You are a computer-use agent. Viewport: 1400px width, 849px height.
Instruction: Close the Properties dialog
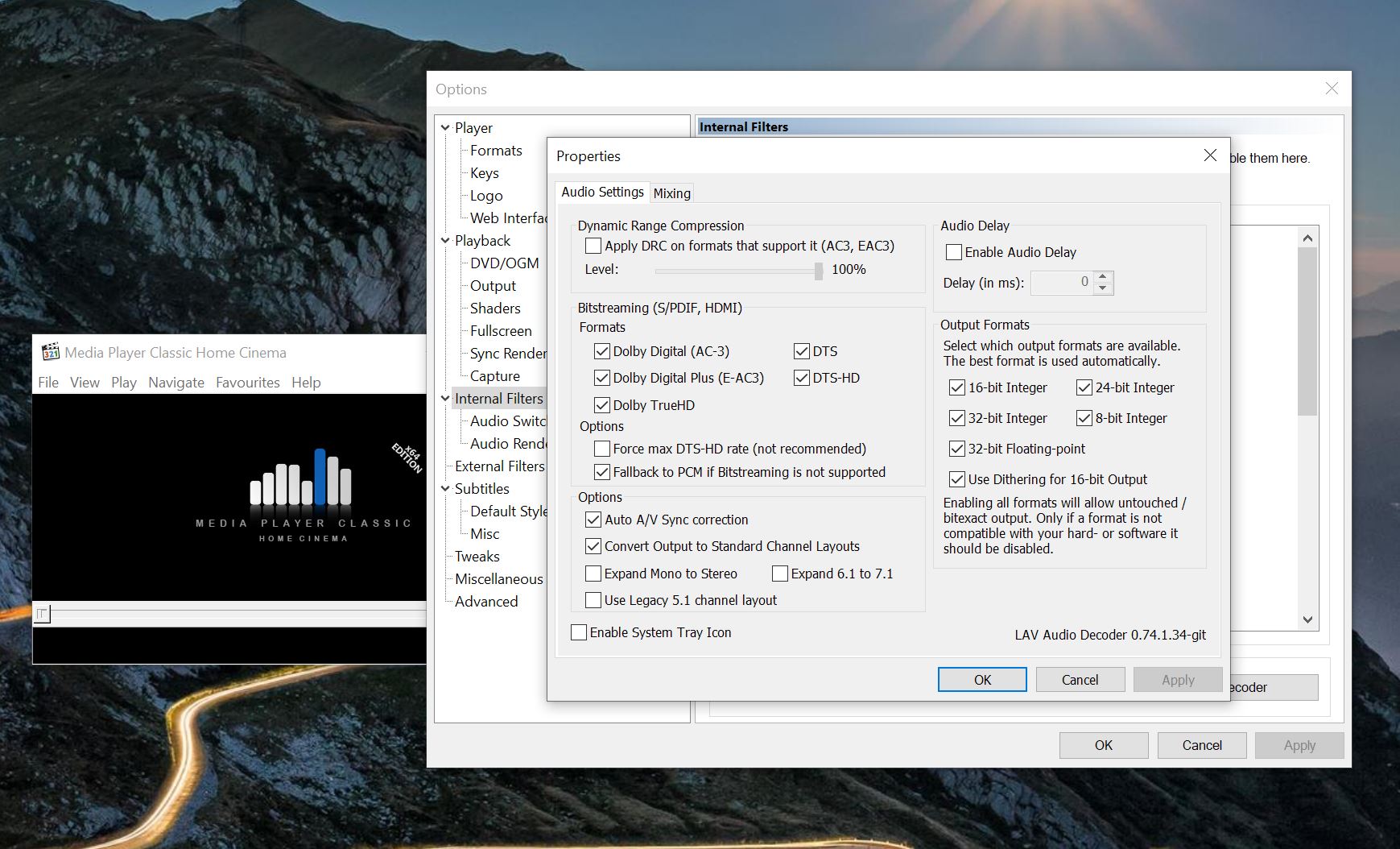pyautogui.click(x=1210, y=155)
